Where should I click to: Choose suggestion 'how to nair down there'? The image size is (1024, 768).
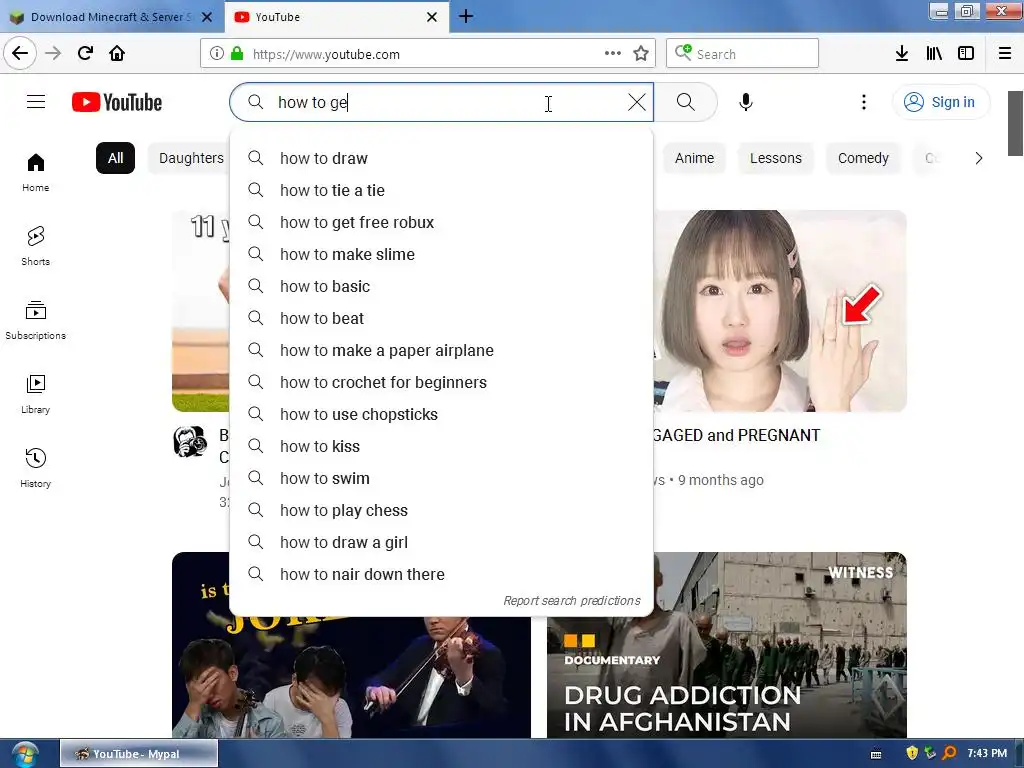coord(441,574)
